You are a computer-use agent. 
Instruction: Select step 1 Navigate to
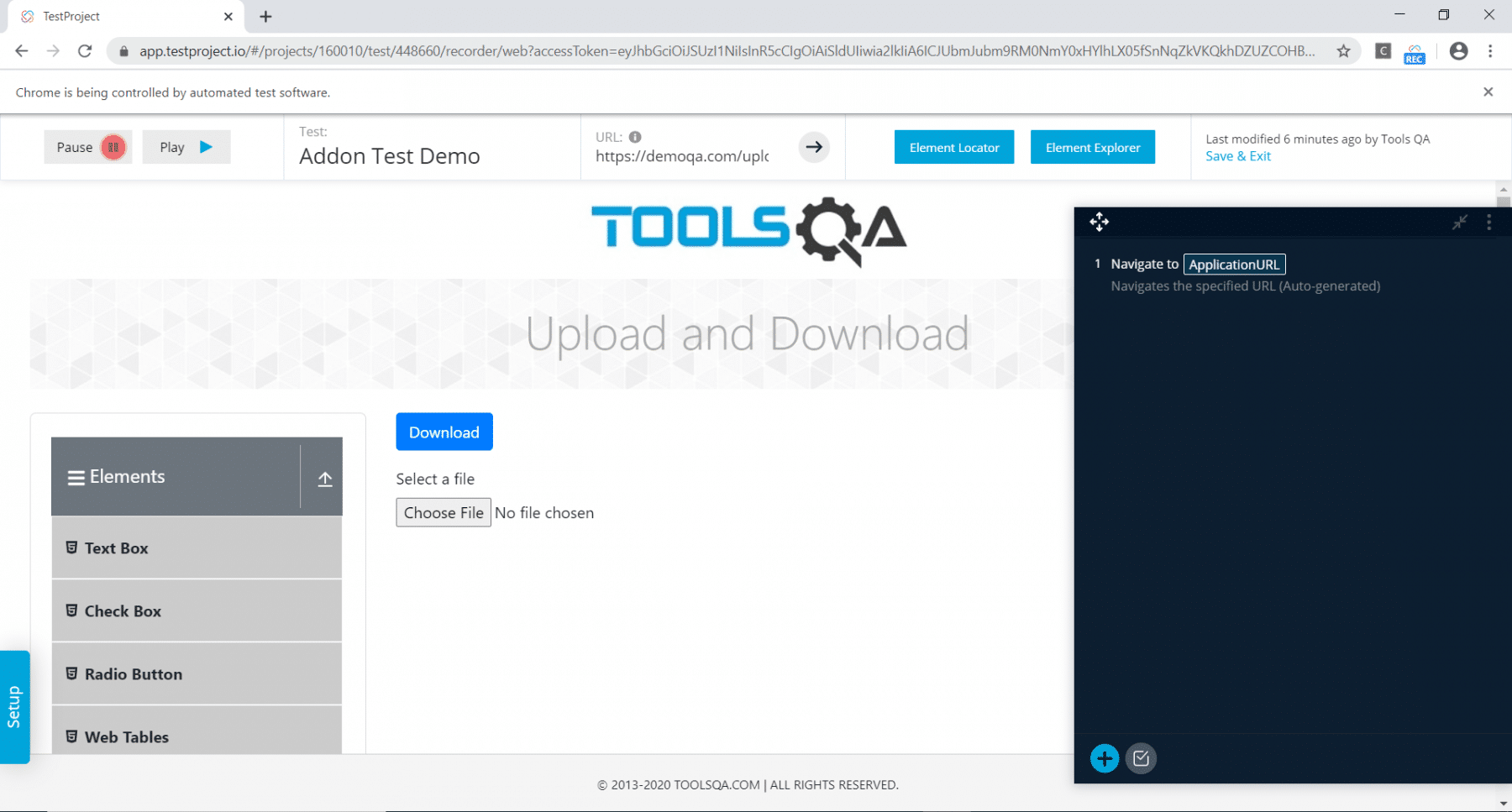(1144, 264)
